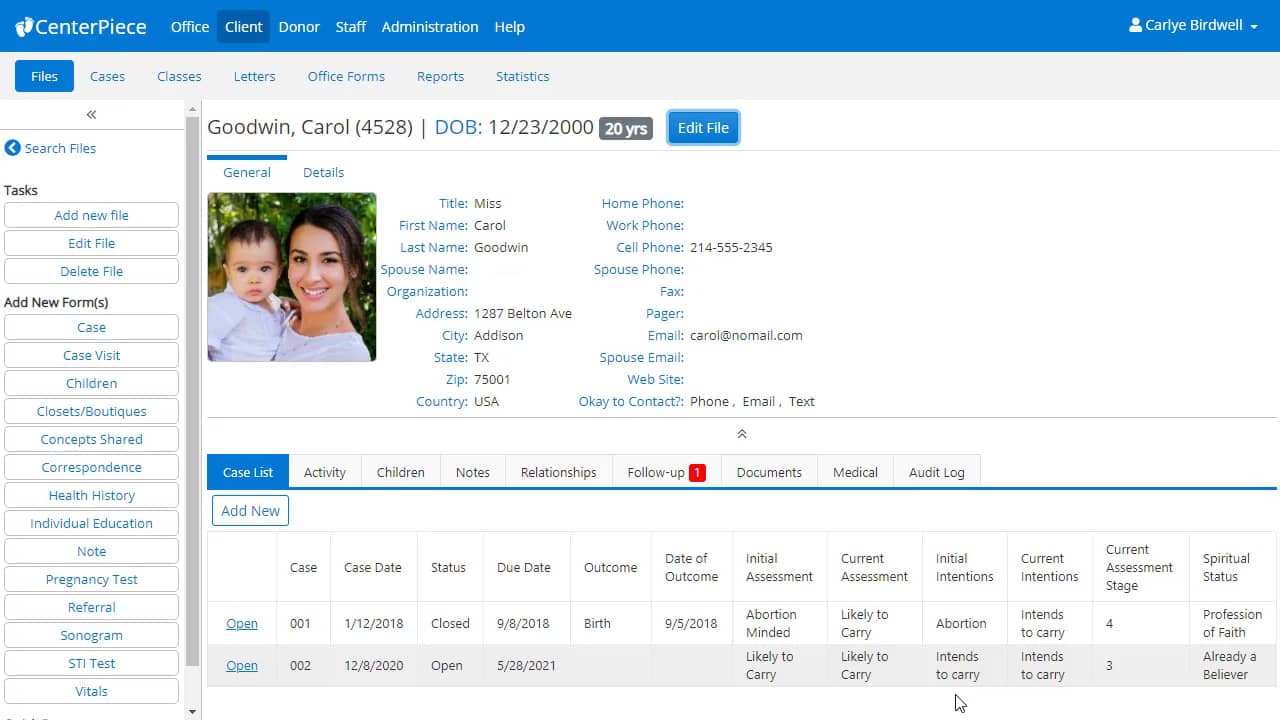Collapse the sidebar with double chevron
The width and height of the screenshot is (1280, 720).
(91, 115)
